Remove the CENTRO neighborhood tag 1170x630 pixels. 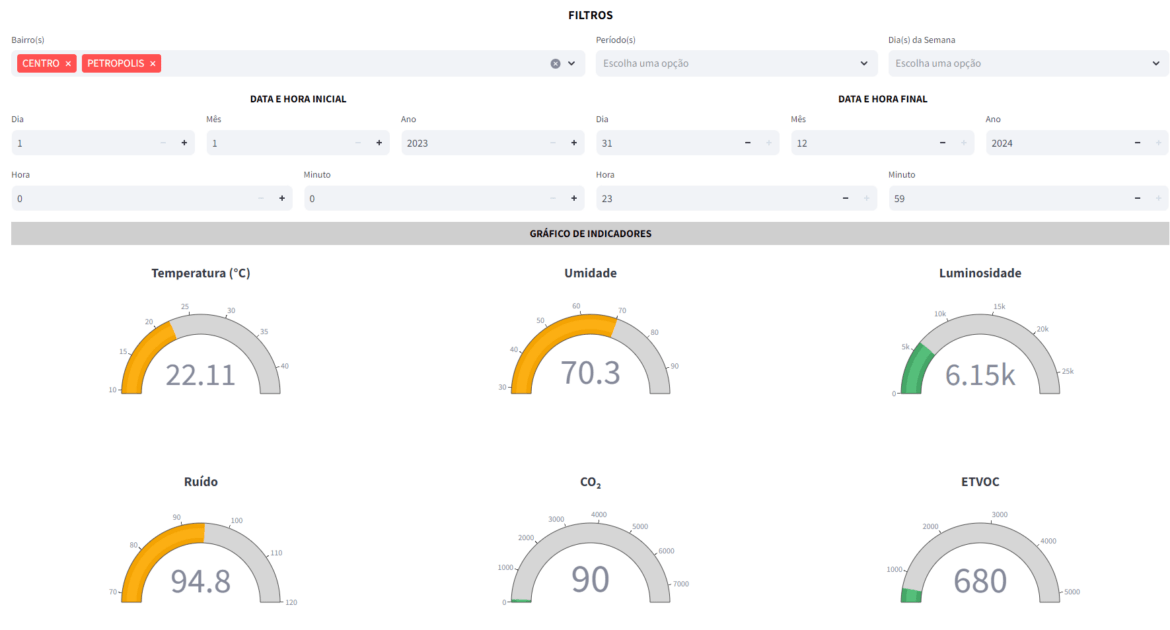pyautogui.click(x=68, y=64)
